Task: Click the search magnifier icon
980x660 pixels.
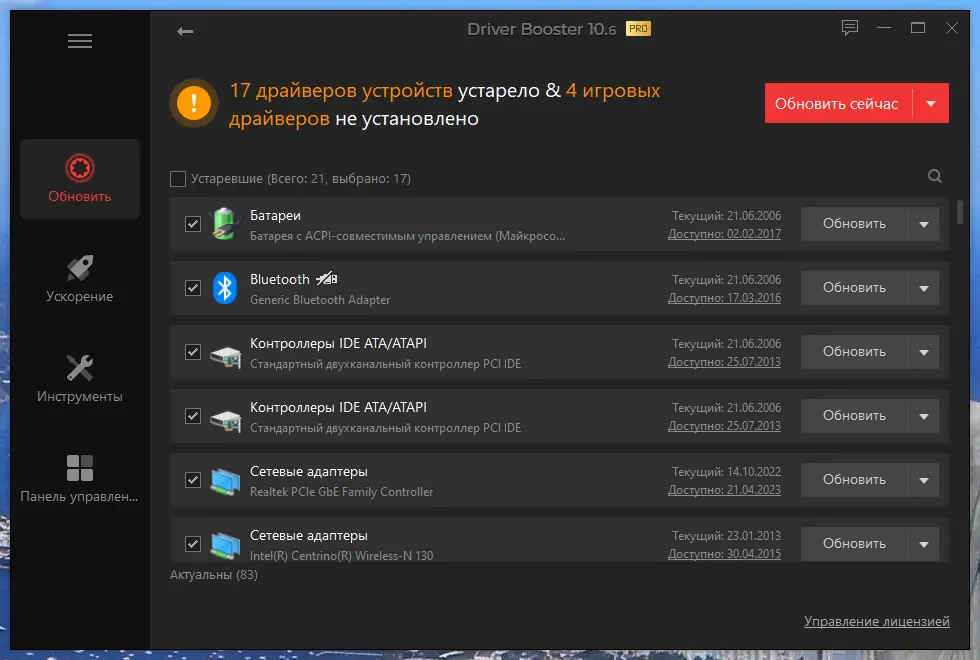Action: tap(934, 175)
